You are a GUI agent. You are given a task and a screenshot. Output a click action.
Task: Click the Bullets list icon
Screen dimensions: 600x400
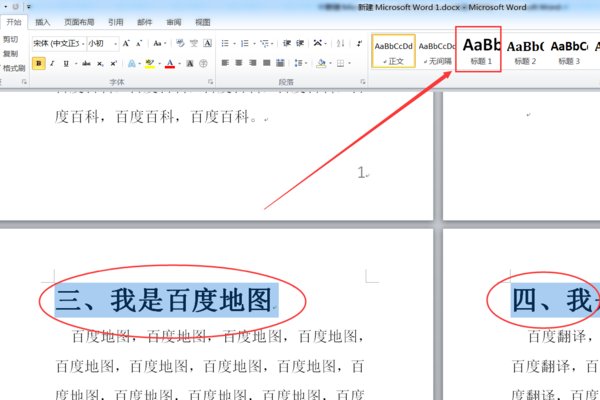tap(225, 43)
